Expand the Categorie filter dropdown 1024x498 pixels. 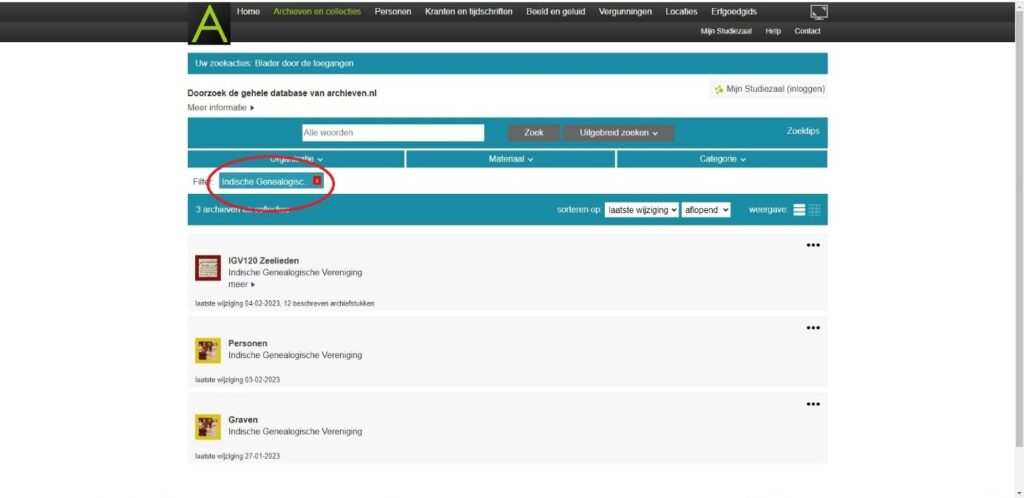pyautogui.click(x=722, y=159)
